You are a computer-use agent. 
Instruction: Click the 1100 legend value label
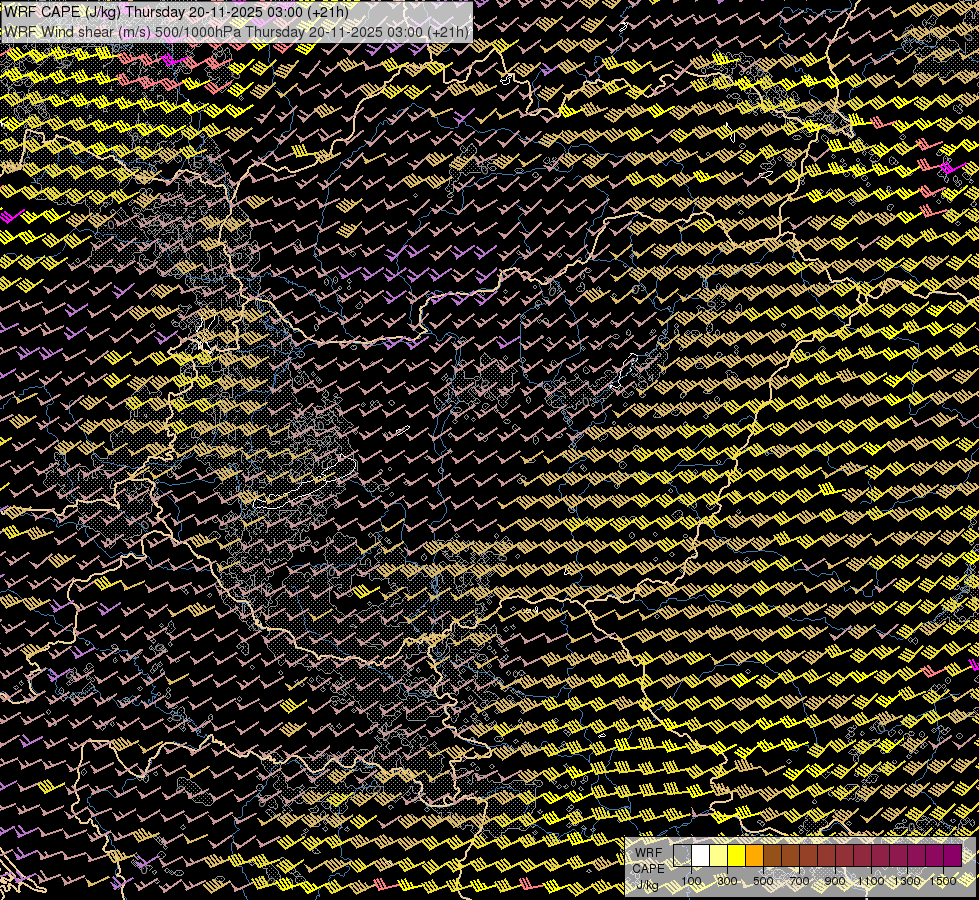tap(871, 881)
